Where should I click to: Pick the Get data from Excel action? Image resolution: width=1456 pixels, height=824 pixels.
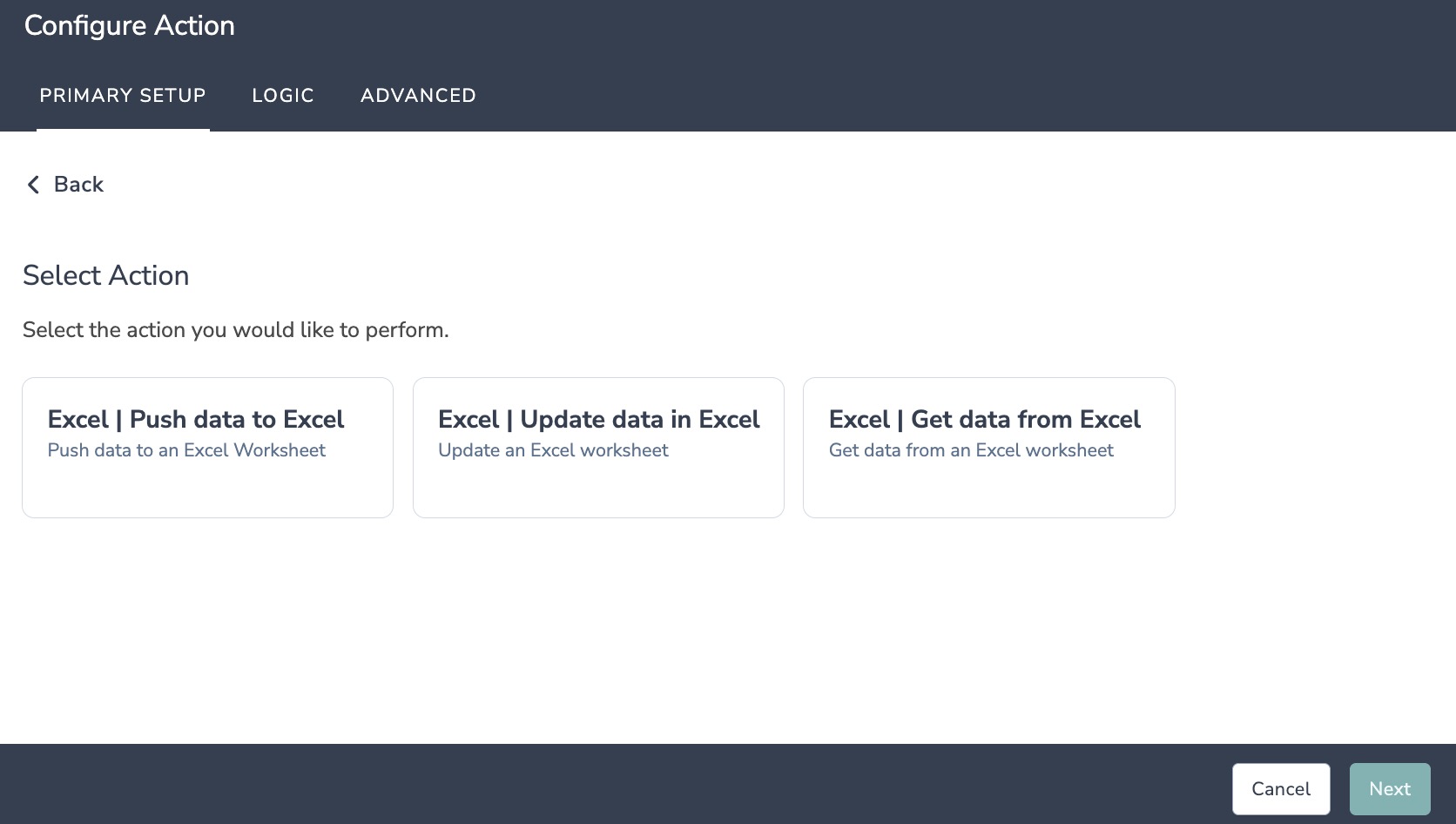click(989, 448)
